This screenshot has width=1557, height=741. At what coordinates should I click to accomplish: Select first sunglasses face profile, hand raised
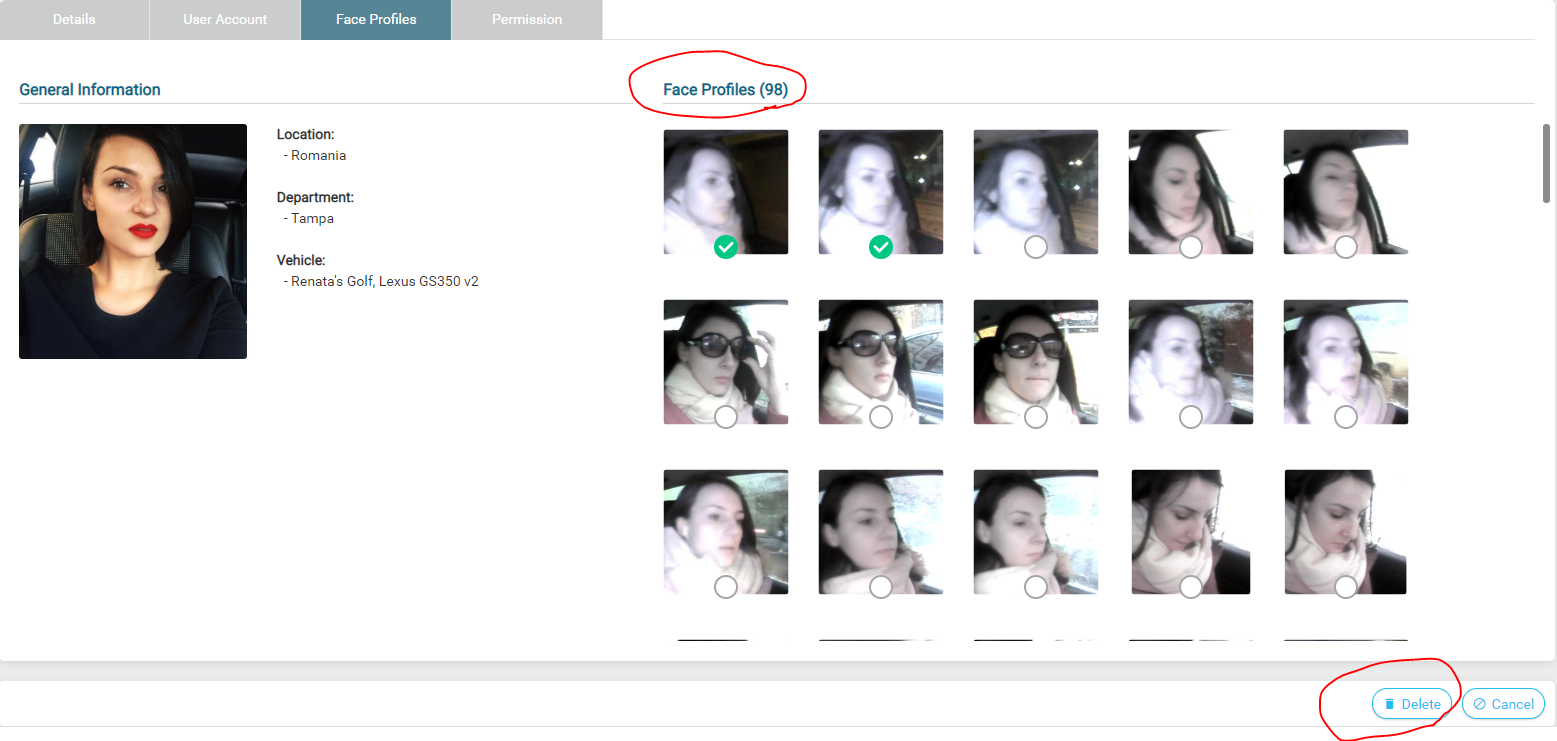coord(726,416)
